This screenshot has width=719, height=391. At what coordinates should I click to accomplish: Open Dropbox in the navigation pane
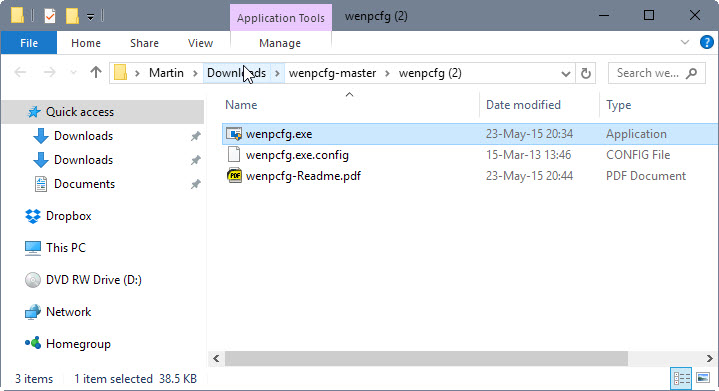(x=68, y=216)
